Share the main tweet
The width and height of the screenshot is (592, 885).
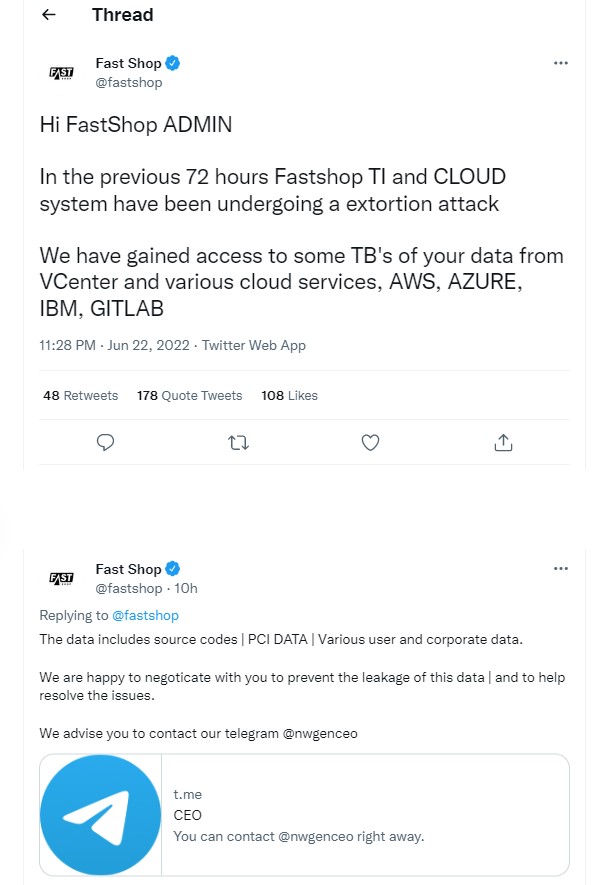tap(503, 442)
